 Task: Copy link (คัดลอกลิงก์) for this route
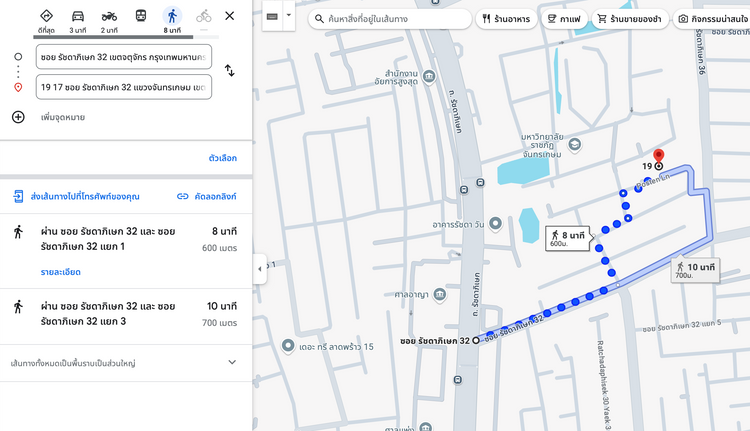[x=207, y=196]
